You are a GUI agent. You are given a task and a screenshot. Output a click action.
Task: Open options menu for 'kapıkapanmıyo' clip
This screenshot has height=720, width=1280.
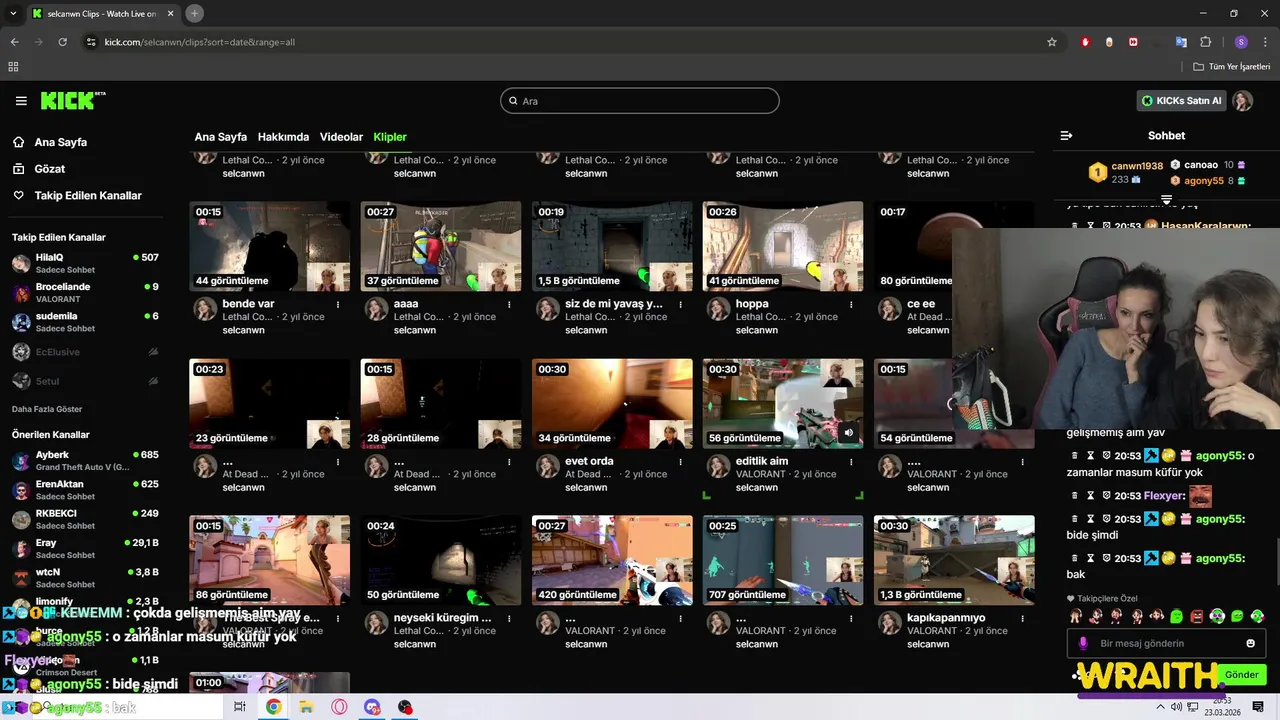pos(1022,618)
